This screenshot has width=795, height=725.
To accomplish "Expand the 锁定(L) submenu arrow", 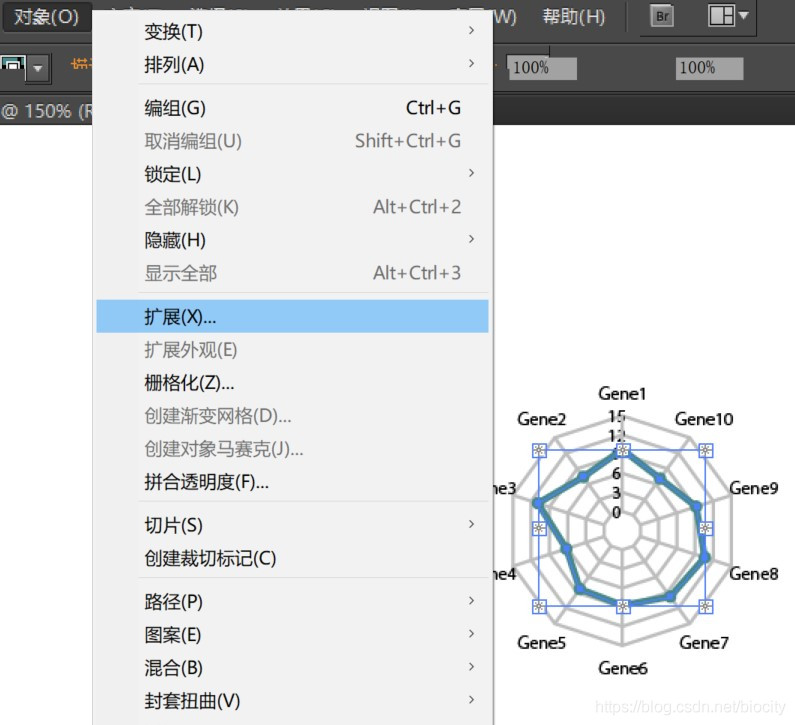I will [472, 173].
